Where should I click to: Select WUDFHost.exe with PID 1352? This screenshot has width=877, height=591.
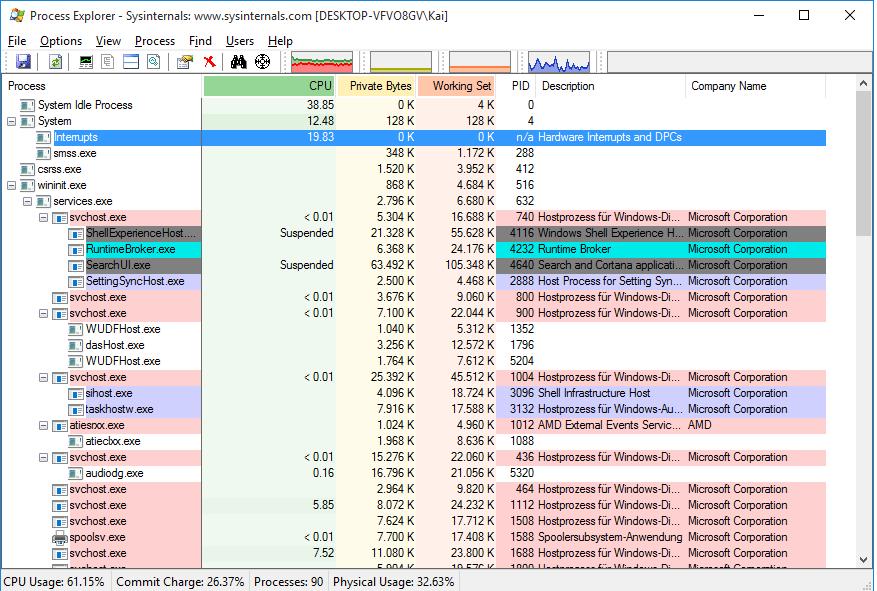coord(414,329)
